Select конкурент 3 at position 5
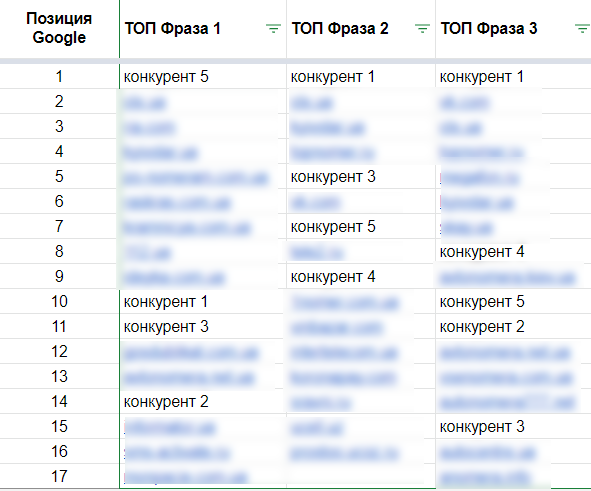The height and width of the screenshot is (491, 591). coord(333,177)
